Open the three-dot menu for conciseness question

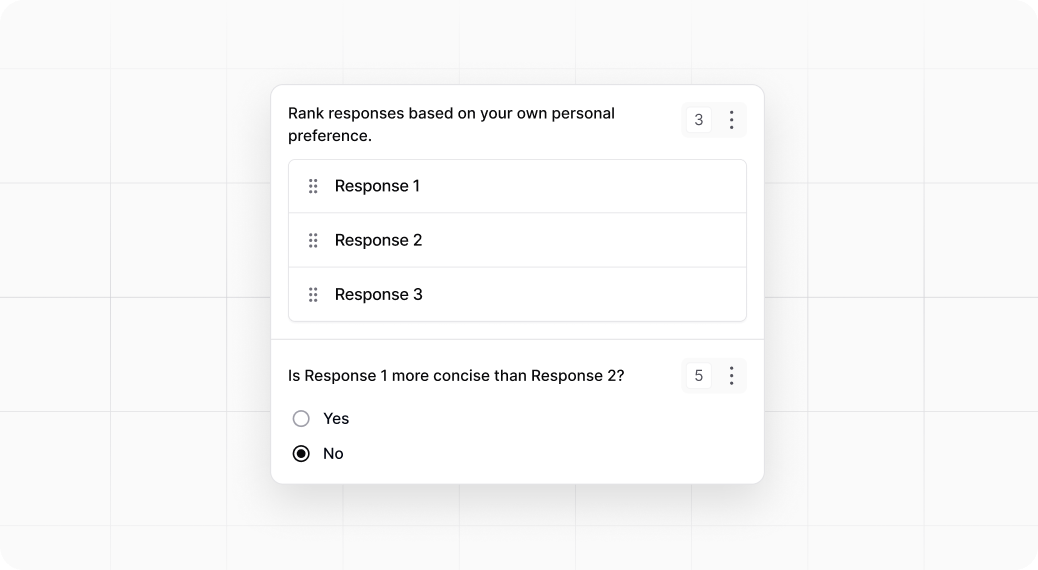click(732, 376)
